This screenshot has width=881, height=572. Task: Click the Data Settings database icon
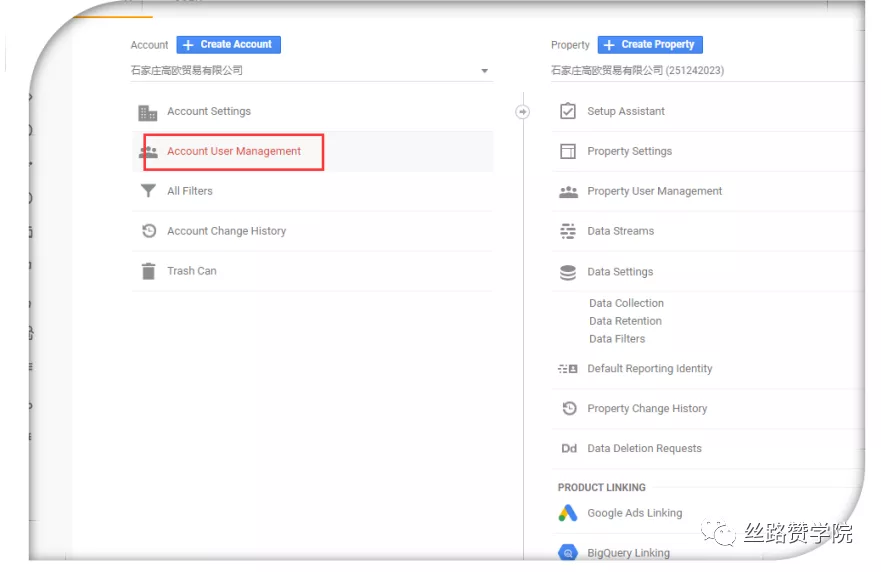click(568, 273)
